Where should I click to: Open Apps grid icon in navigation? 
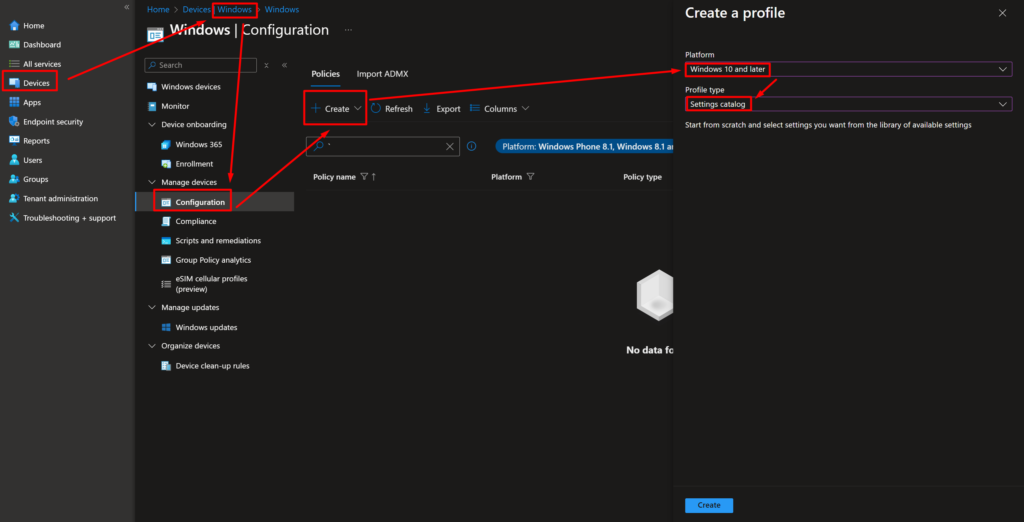[14, 103]
